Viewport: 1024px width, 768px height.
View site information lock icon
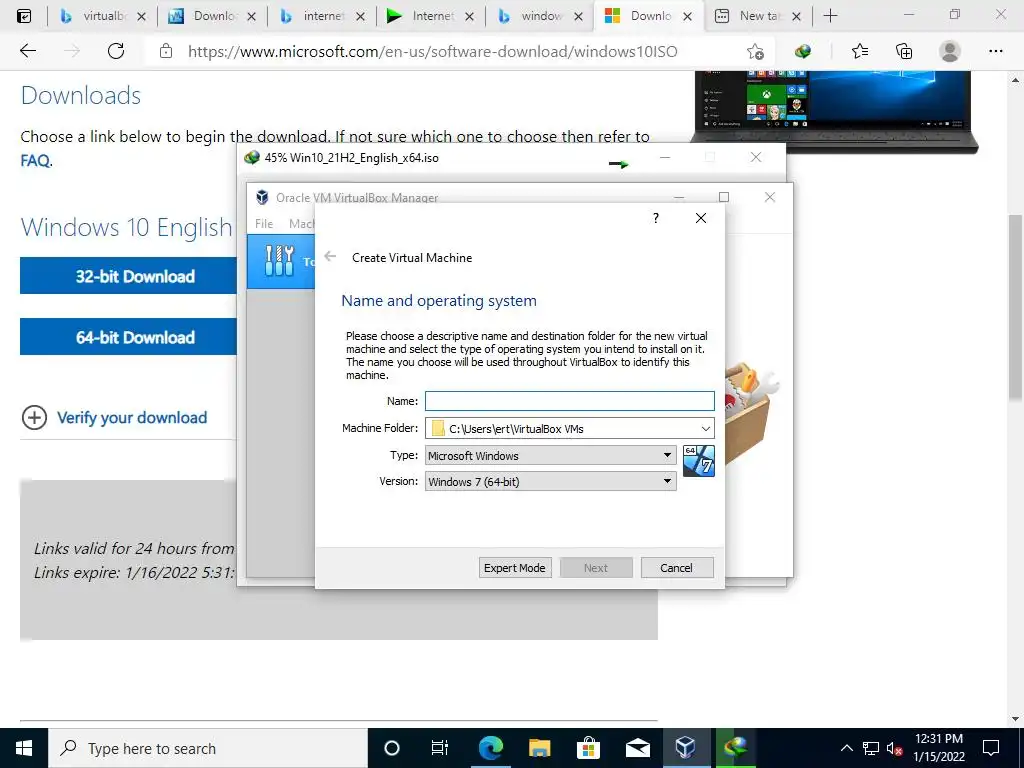click(x=166, y=51)
